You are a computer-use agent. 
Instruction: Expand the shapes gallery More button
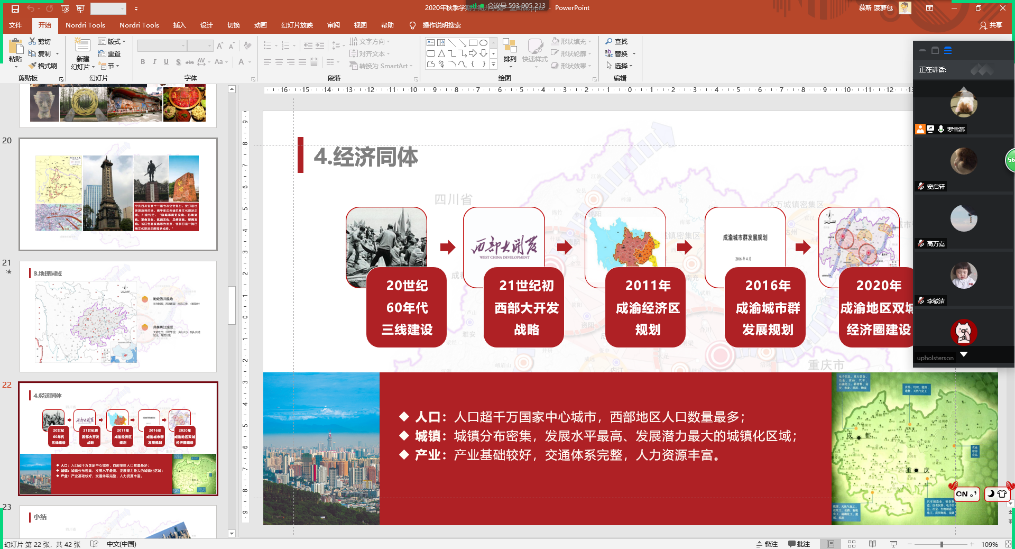493,64
